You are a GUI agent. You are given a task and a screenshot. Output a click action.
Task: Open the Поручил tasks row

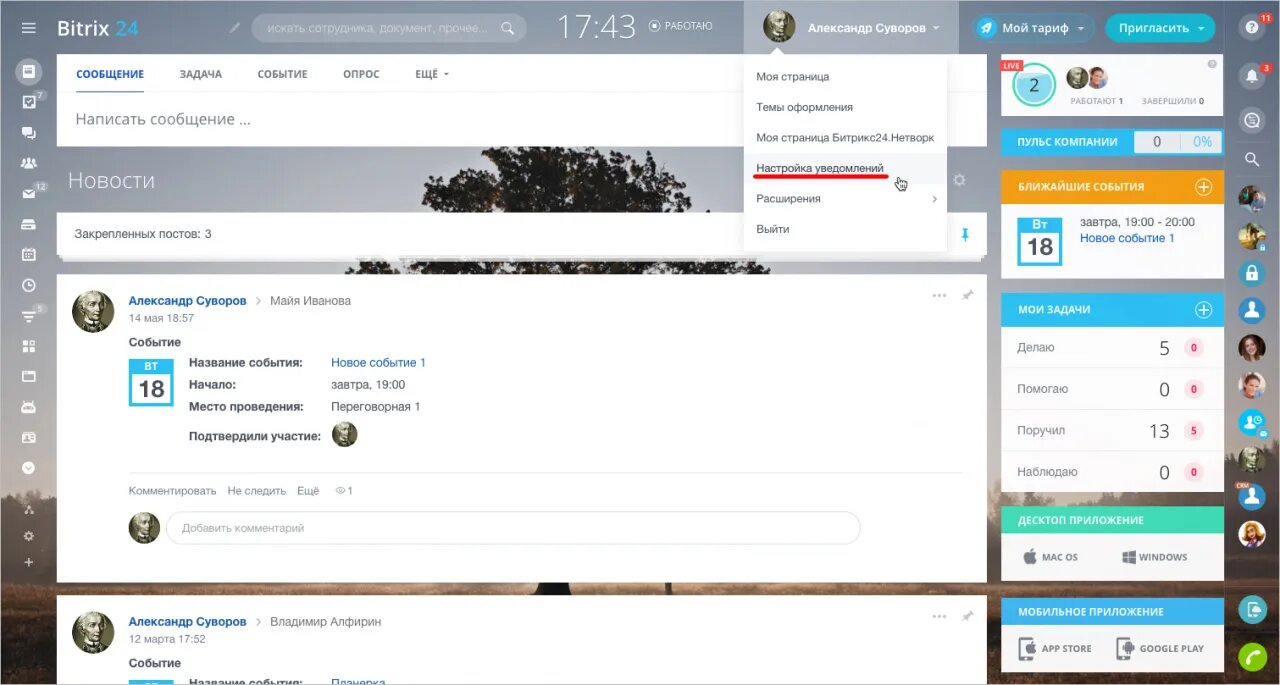pyautogui.click(x=1112, y=431)
